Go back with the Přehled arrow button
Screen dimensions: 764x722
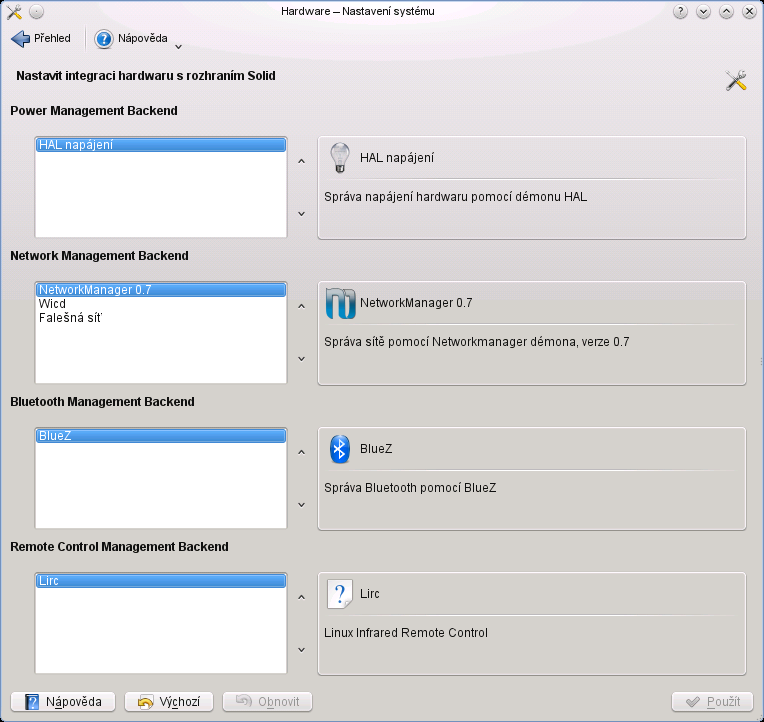point(41,38)
